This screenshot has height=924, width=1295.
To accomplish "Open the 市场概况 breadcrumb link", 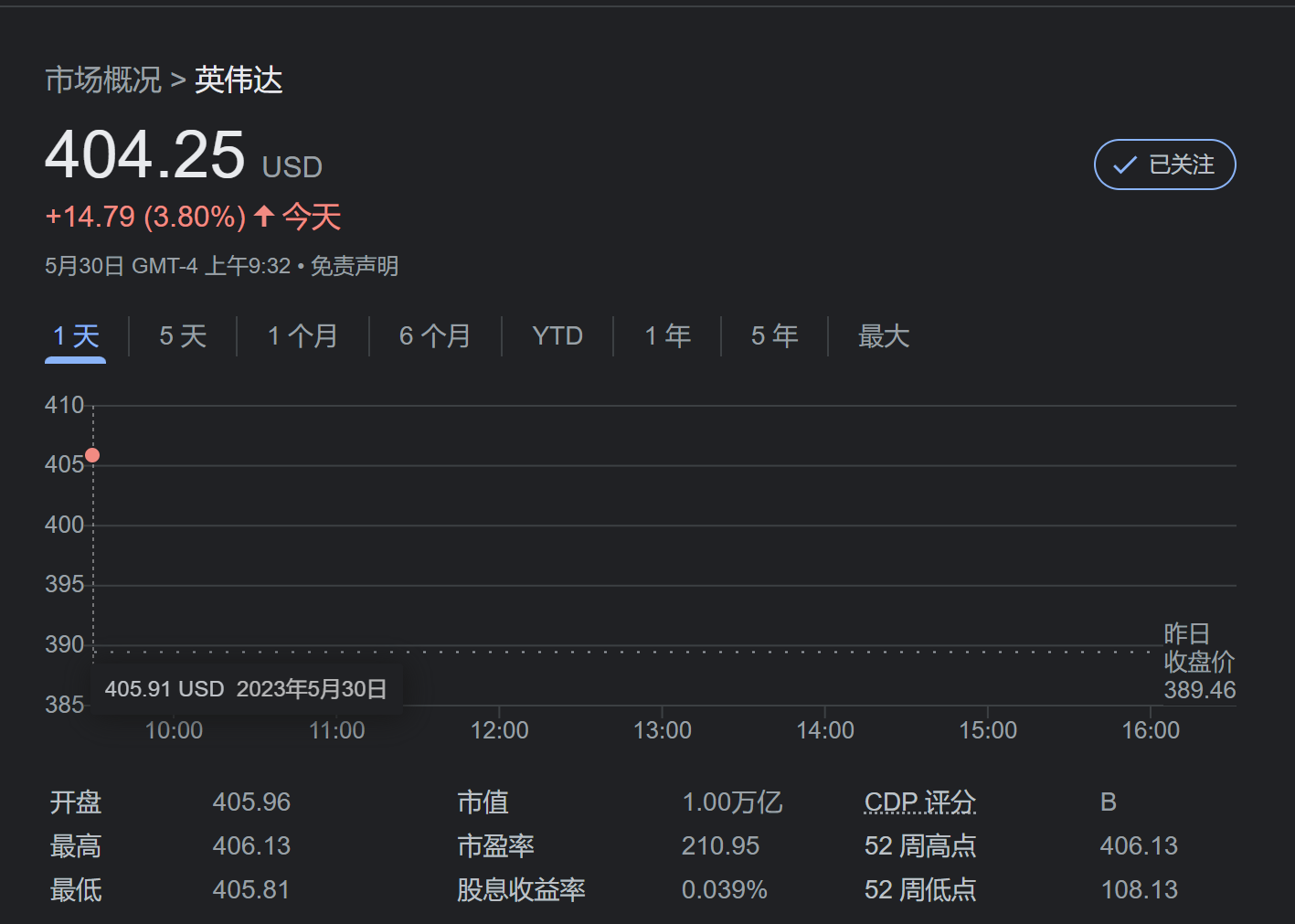I will click(x=103, y=80).
